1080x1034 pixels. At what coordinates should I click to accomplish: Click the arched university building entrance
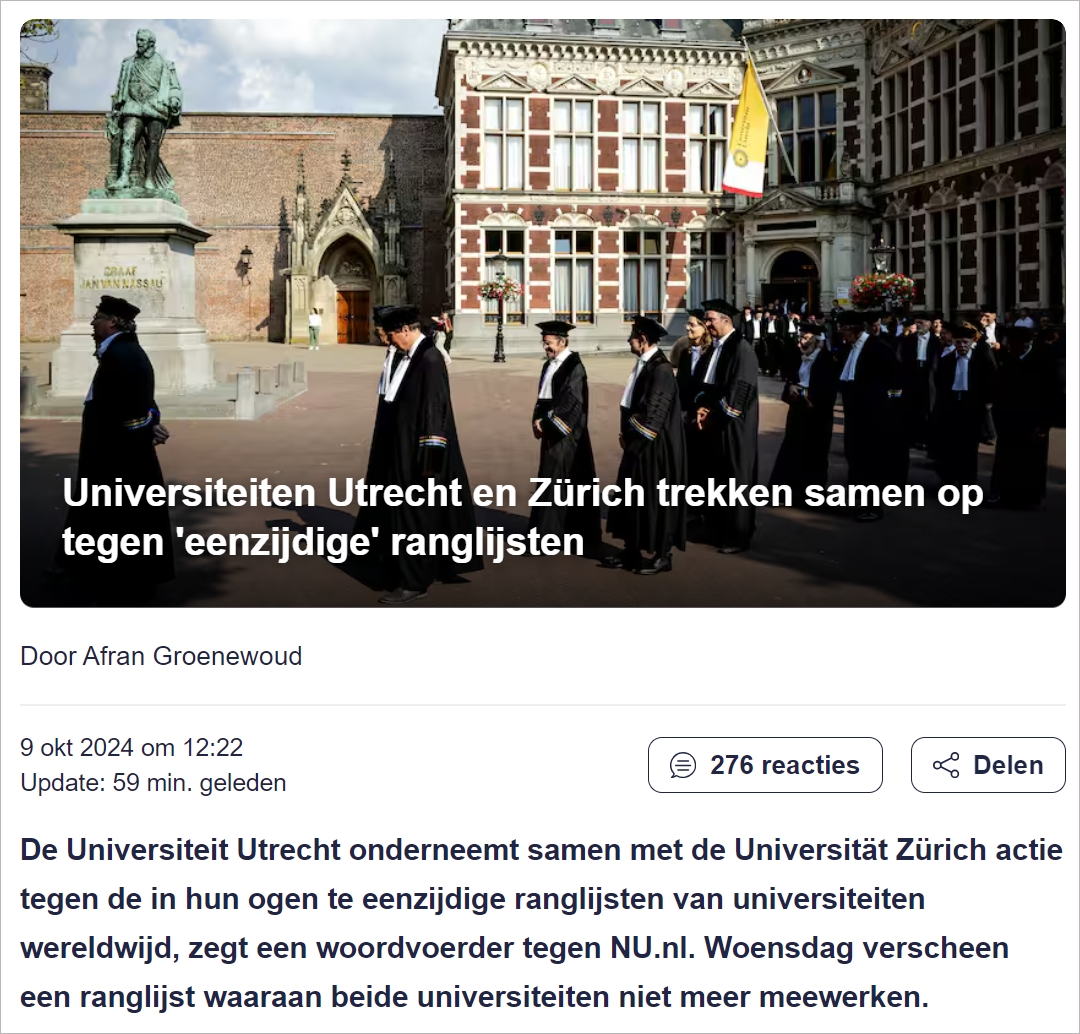794,281
